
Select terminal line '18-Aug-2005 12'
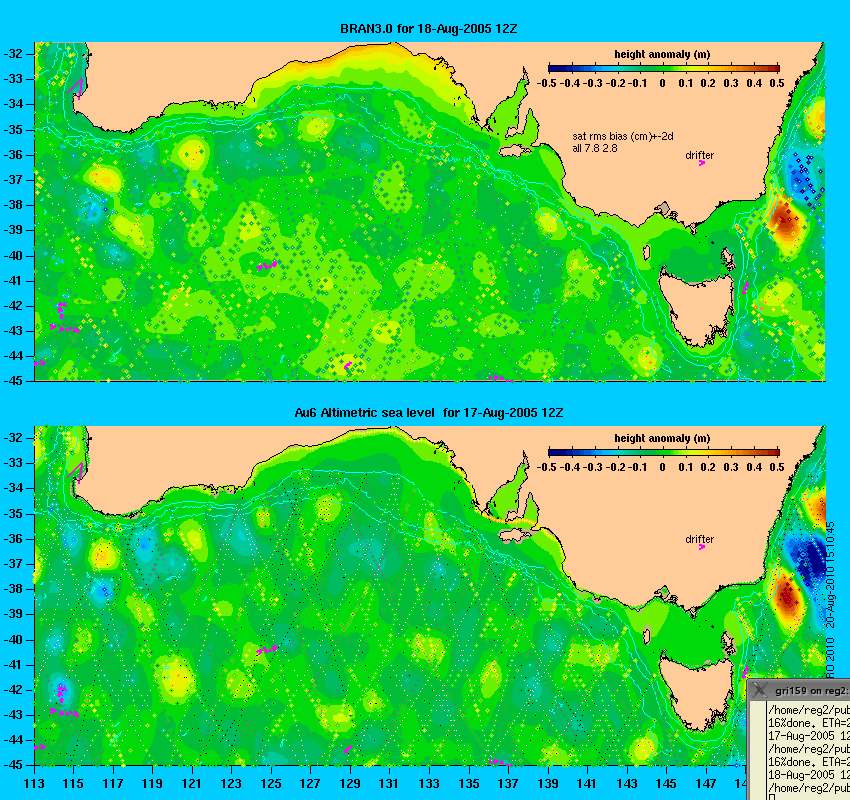tap(809, 775)
